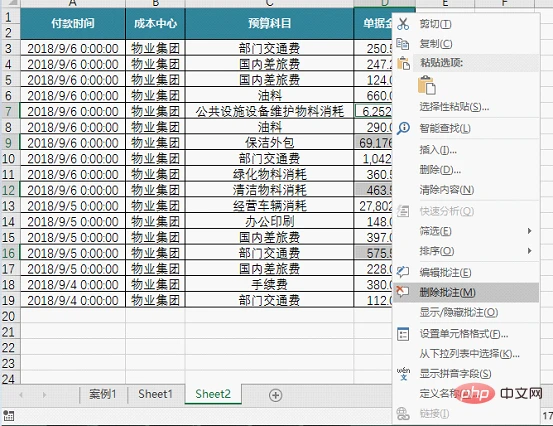Select 智能查找(L) menu entry

point(445,128)
